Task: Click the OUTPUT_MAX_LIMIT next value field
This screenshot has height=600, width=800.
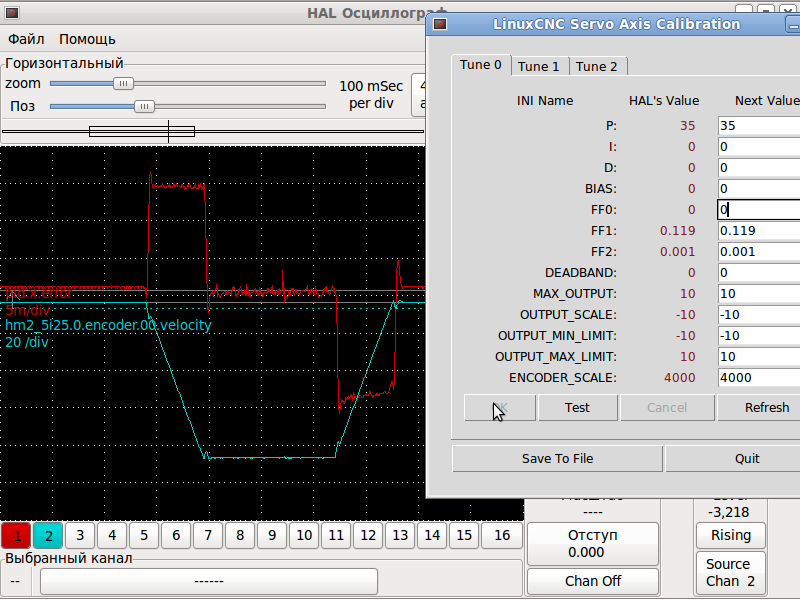Action: click(759, 357)
